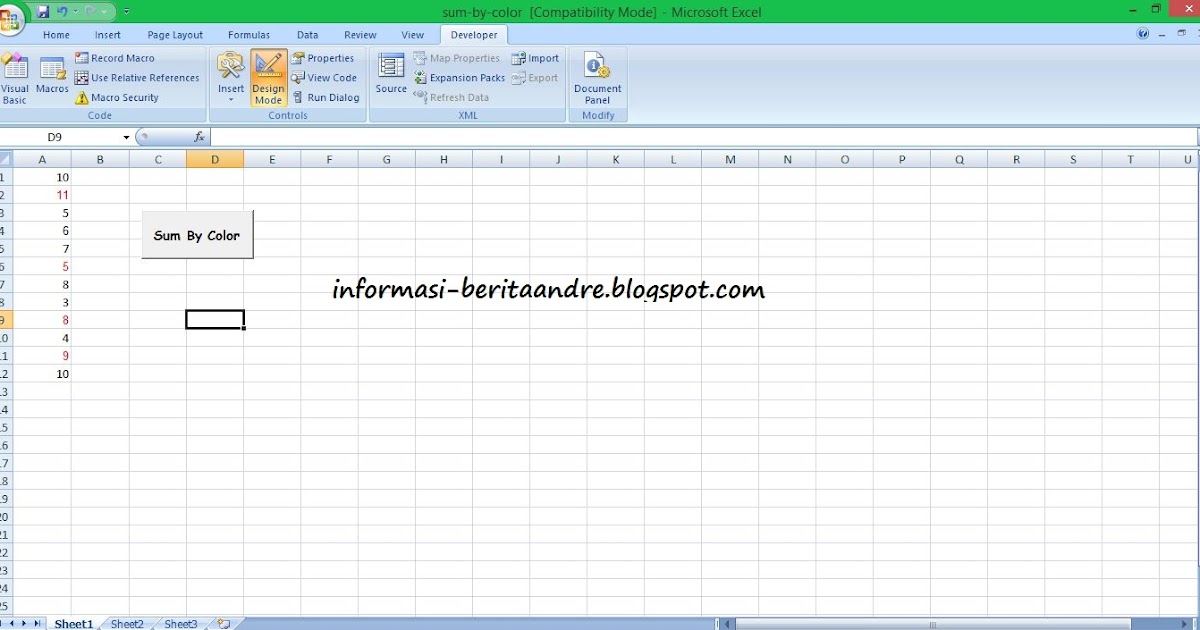The image size is (1200, 630).
Task: Click Expansion Packs
Action: (x=459, y=78)
